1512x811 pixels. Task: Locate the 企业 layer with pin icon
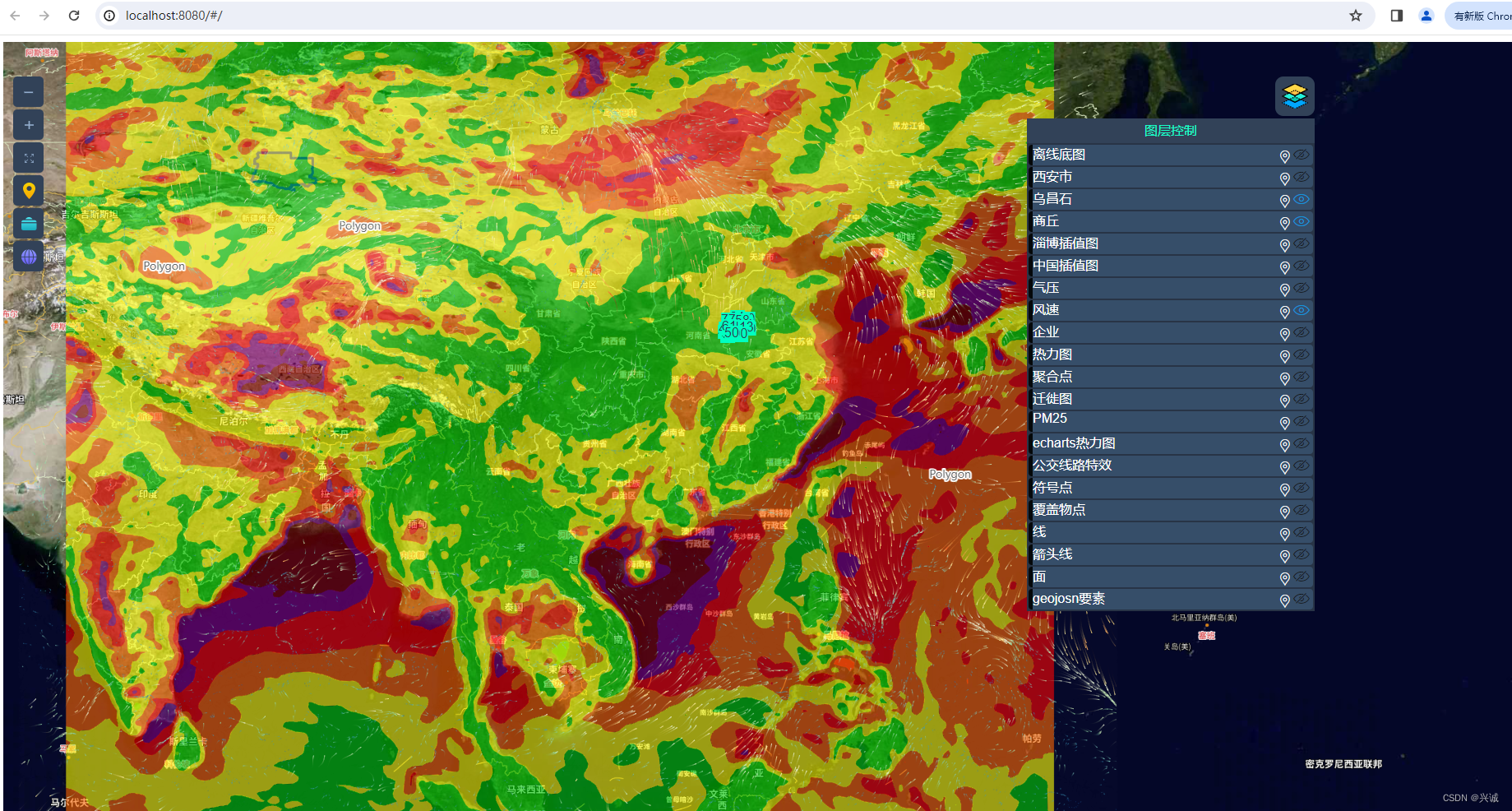pyautogui.click(x=1284, y=334)
